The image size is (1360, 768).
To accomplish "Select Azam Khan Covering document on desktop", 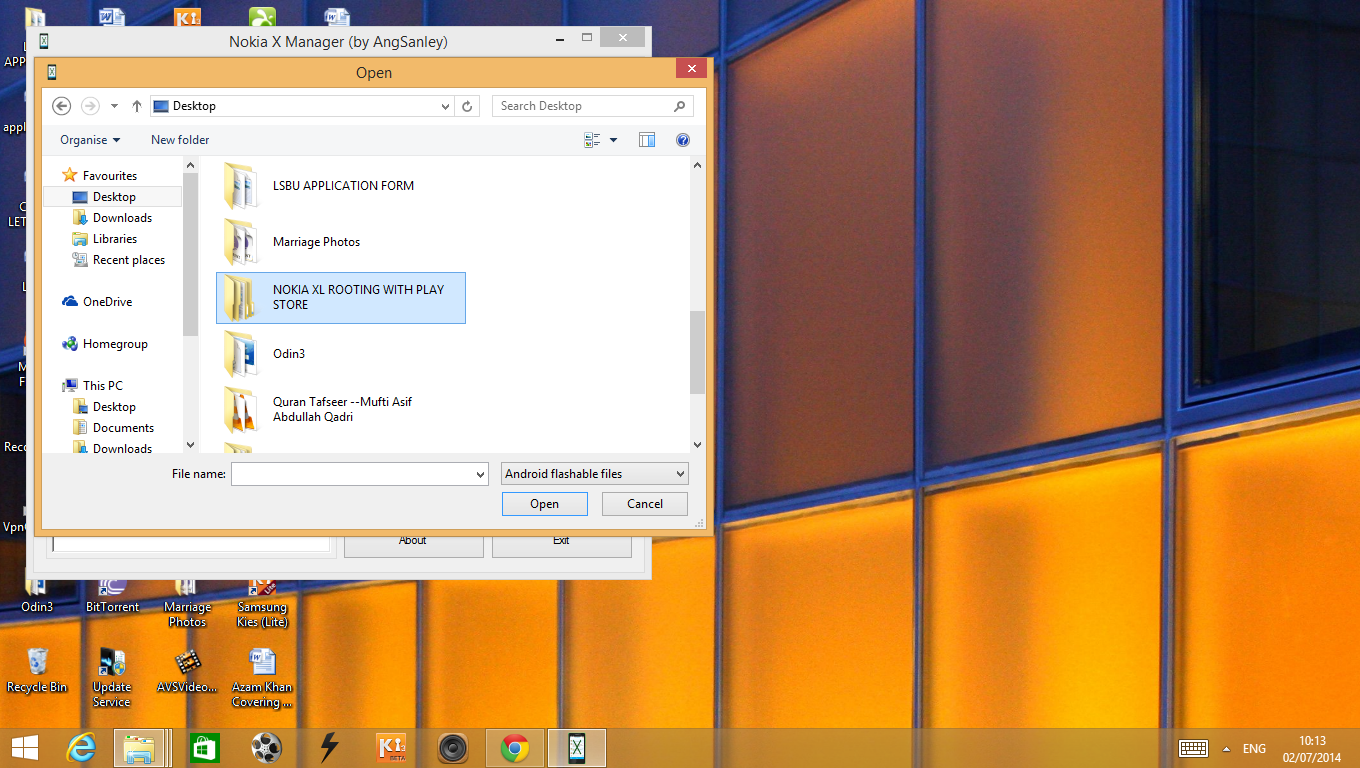I will (262, 678).
